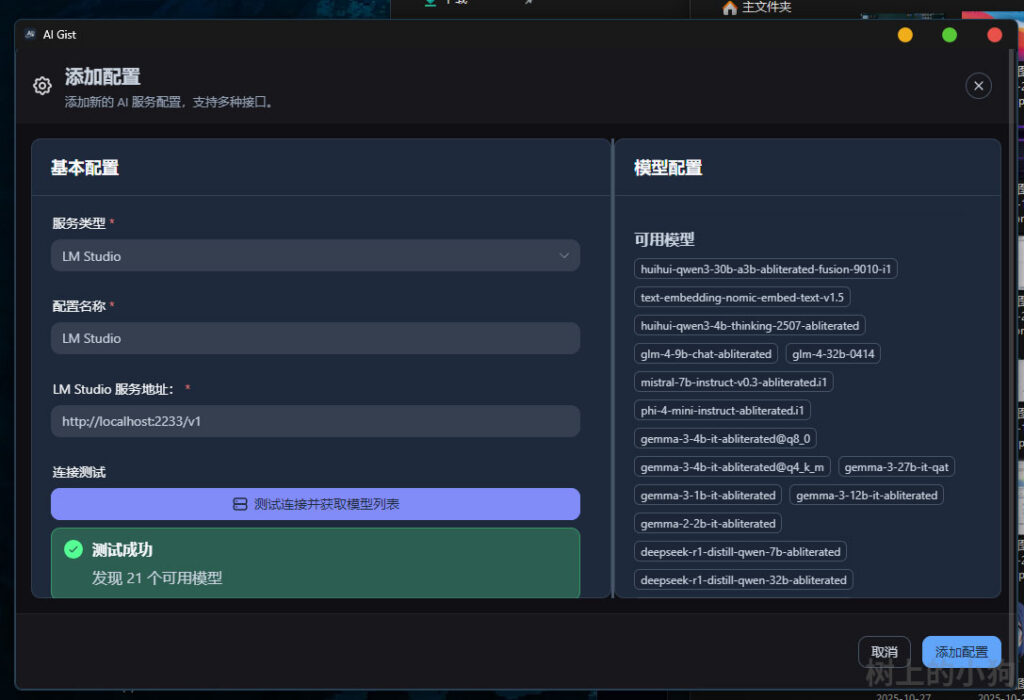
Task: Click the green maximize window button
Action: tap(950, 35)
